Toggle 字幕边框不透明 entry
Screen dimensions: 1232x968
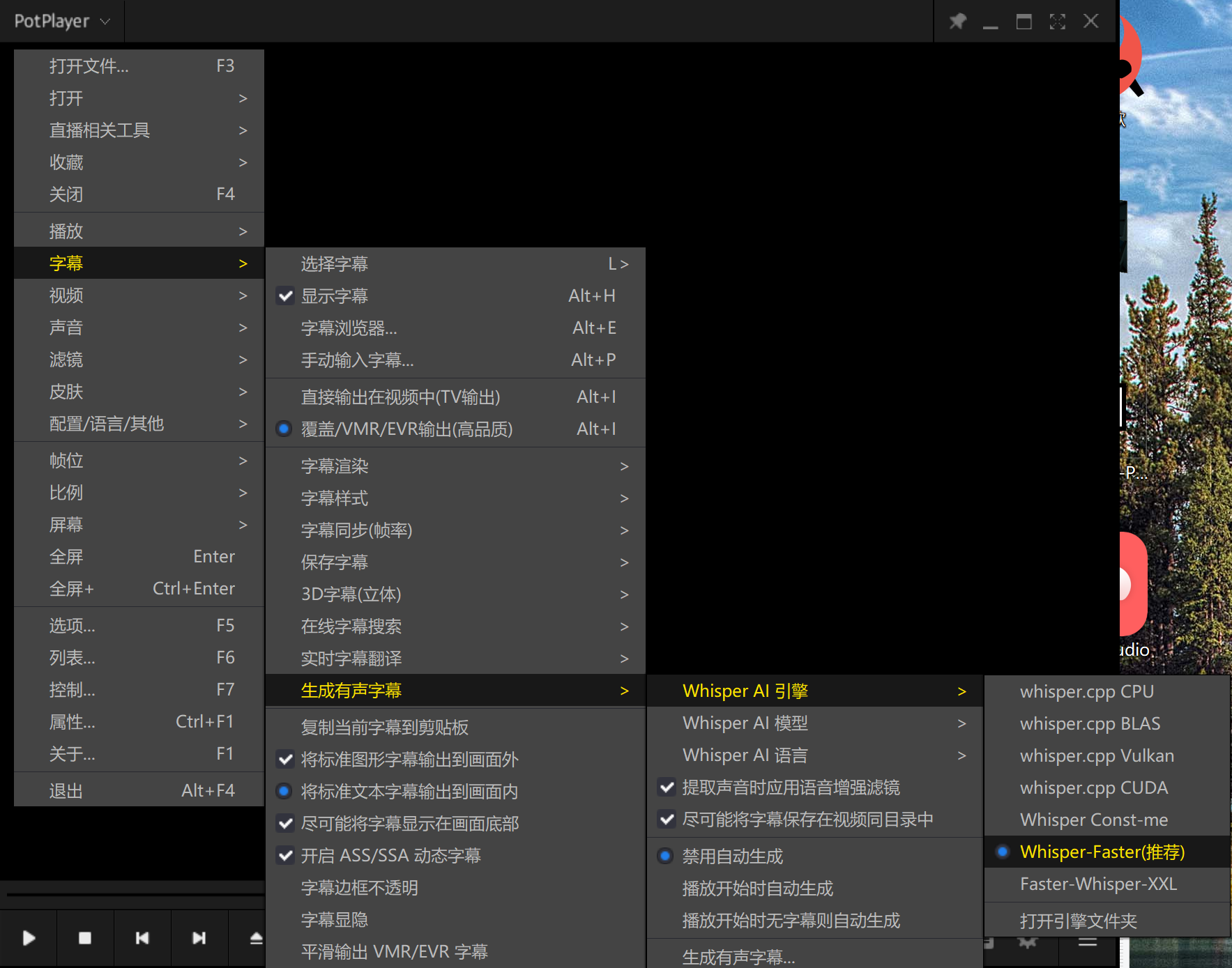point(455,888)
